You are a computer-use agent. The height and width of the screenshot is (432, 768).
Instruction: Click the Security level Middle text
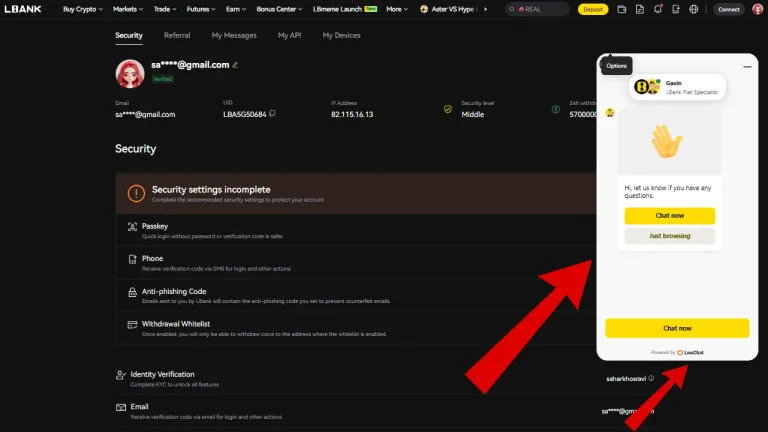[x=472, y=114]
